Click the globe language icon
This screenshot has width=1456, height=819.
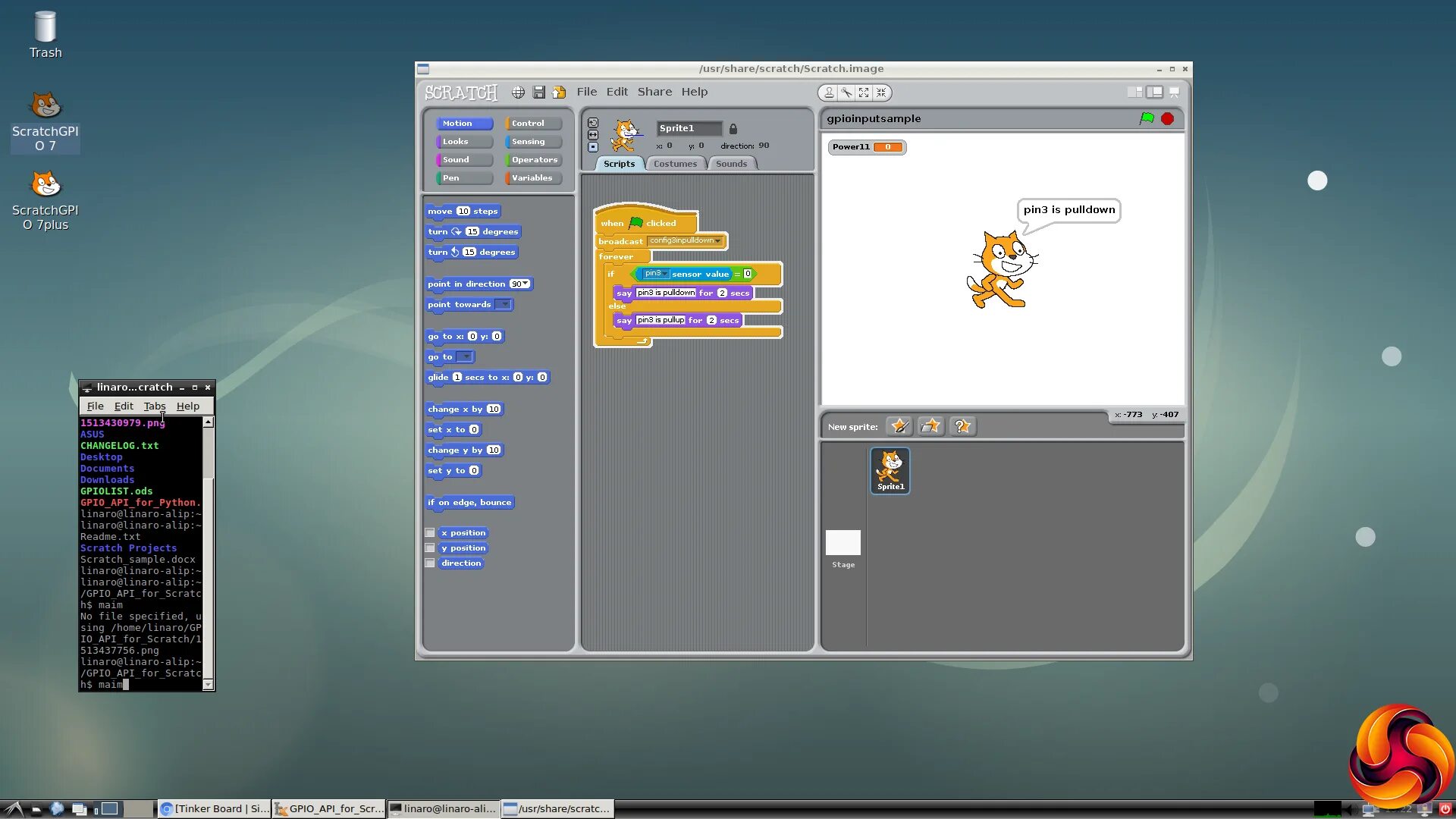click(518, 93)
